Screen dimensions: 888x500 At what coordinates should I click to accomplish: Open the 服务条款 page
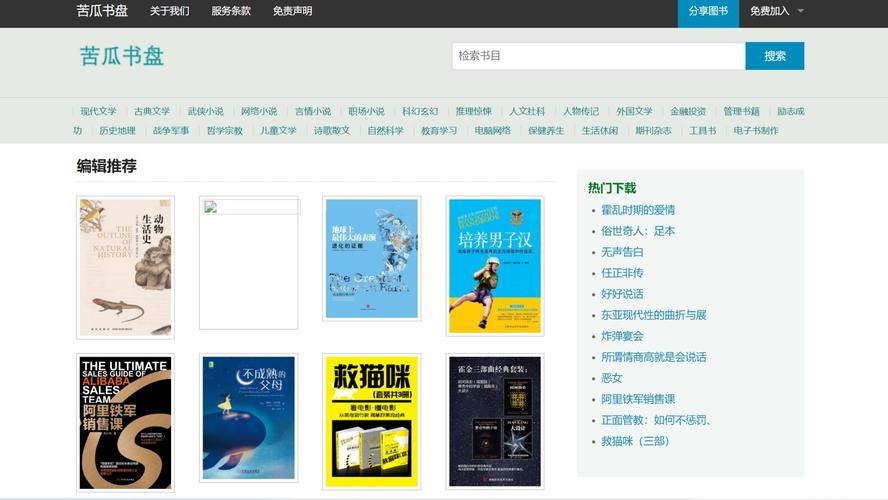(x=230, y=11)
